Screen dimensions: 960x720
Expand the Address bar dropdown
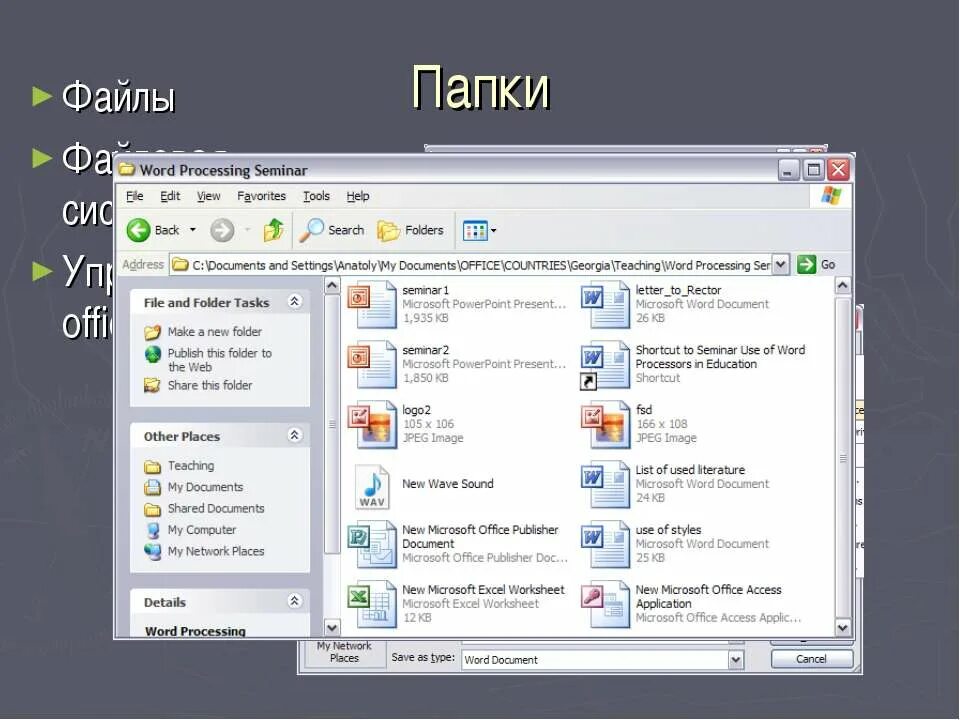[781, 264]
